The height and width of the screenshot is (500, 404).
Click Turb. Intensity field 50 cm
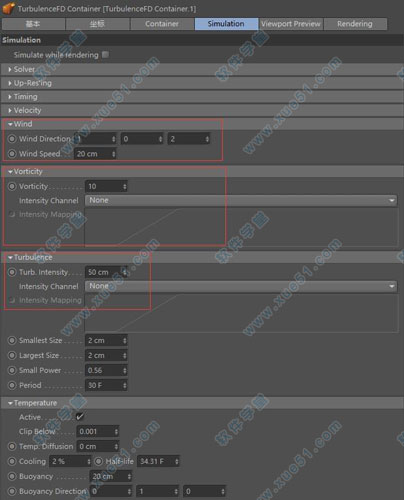pos(106,272)
